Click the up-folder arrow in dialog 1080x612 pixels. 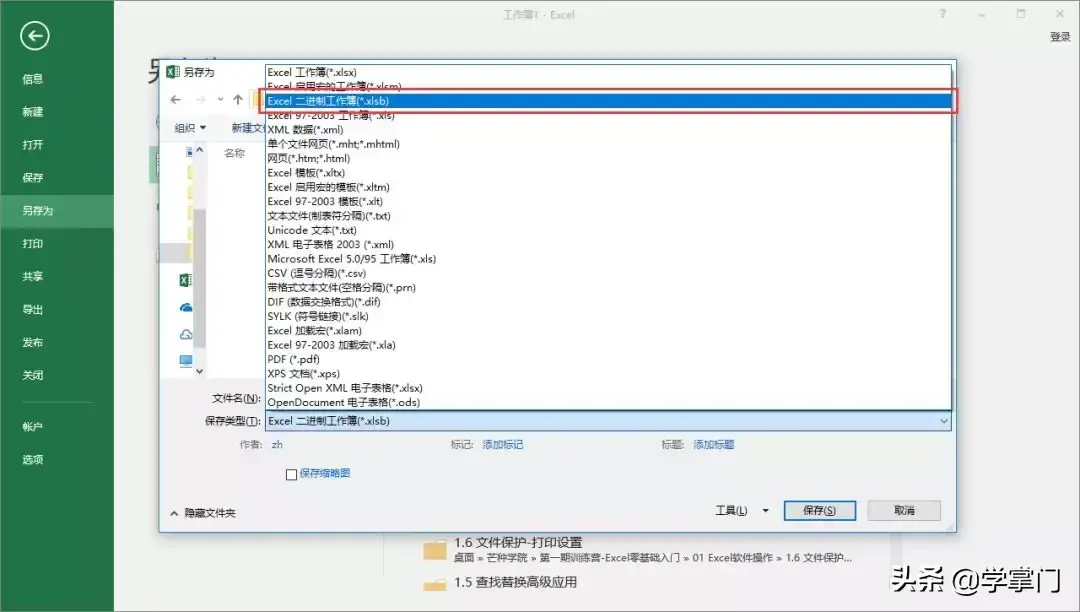pyautogui.click(x=238, y=100)
